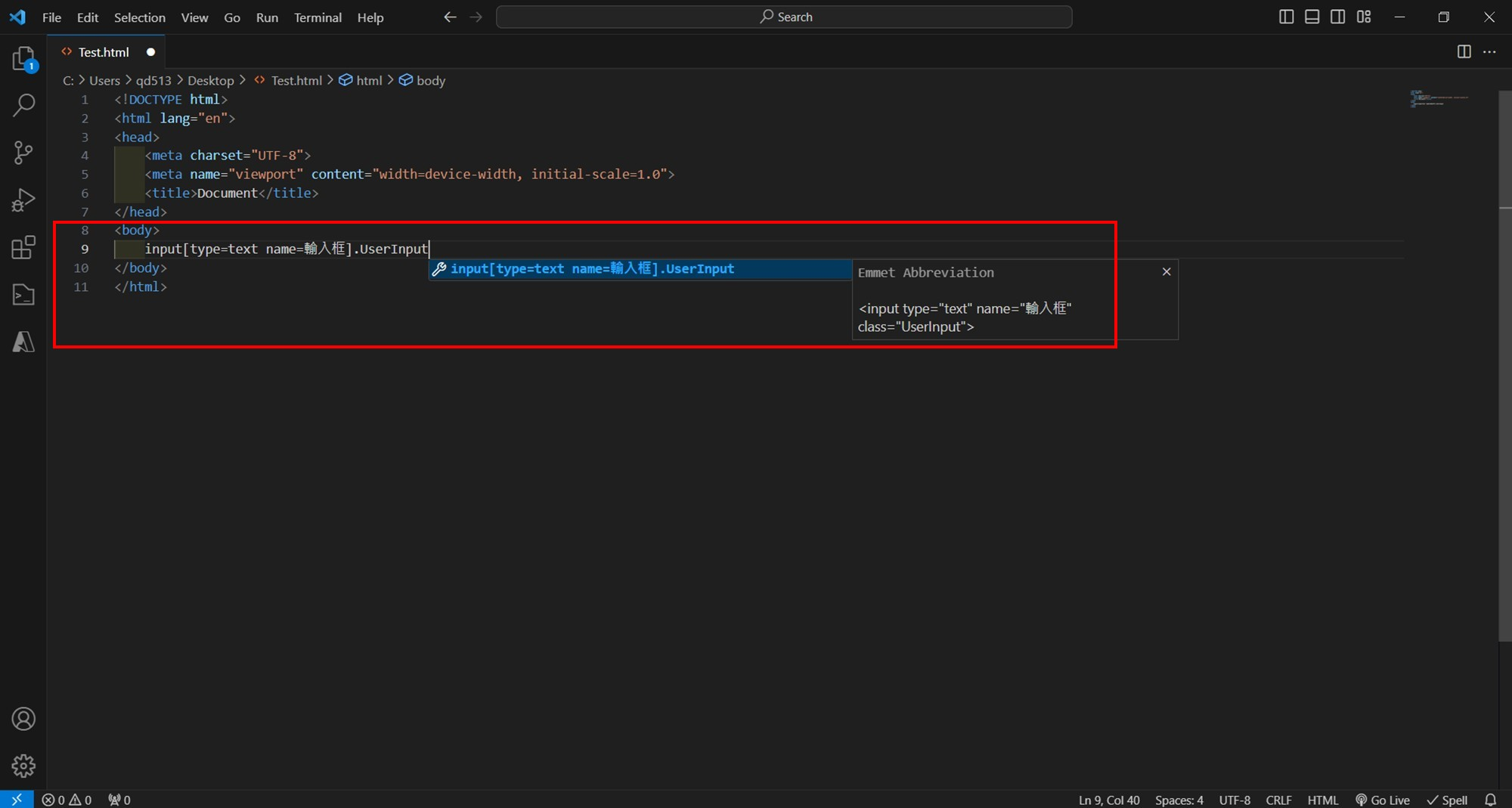Place cursor on the DOCTYPE line
This screenshot has height=808, width=1512.
pos(171,99)
